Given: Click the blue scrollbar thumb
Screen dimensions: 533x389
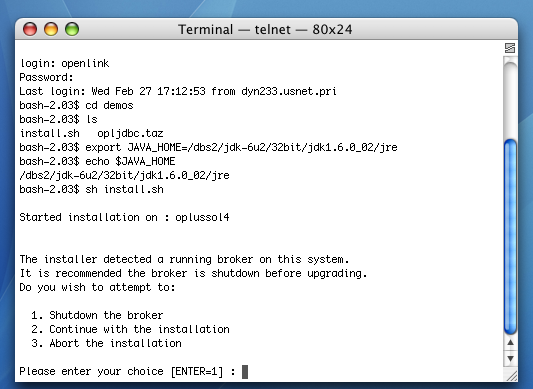Looking at the screenshot, I should [x=510, y=236].
